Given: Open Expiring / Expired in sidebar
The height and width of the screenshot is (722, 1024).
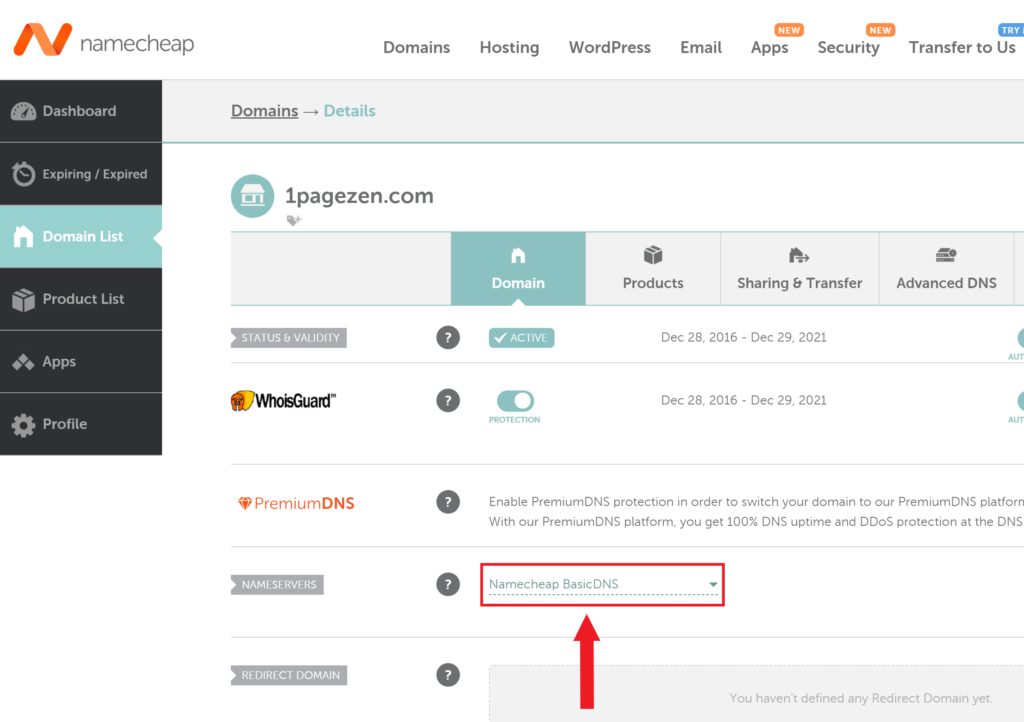Looking at the screenshot, I should point(81,174).
